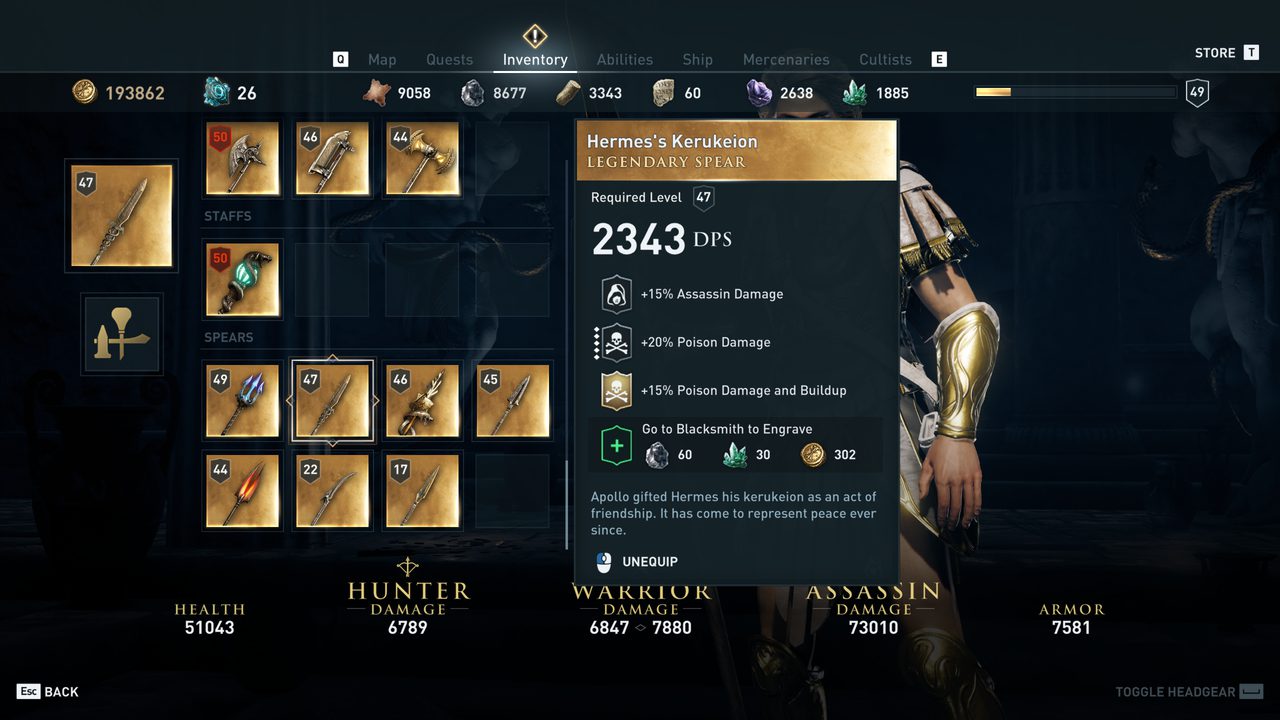Click the Back button

click(48, 692)
